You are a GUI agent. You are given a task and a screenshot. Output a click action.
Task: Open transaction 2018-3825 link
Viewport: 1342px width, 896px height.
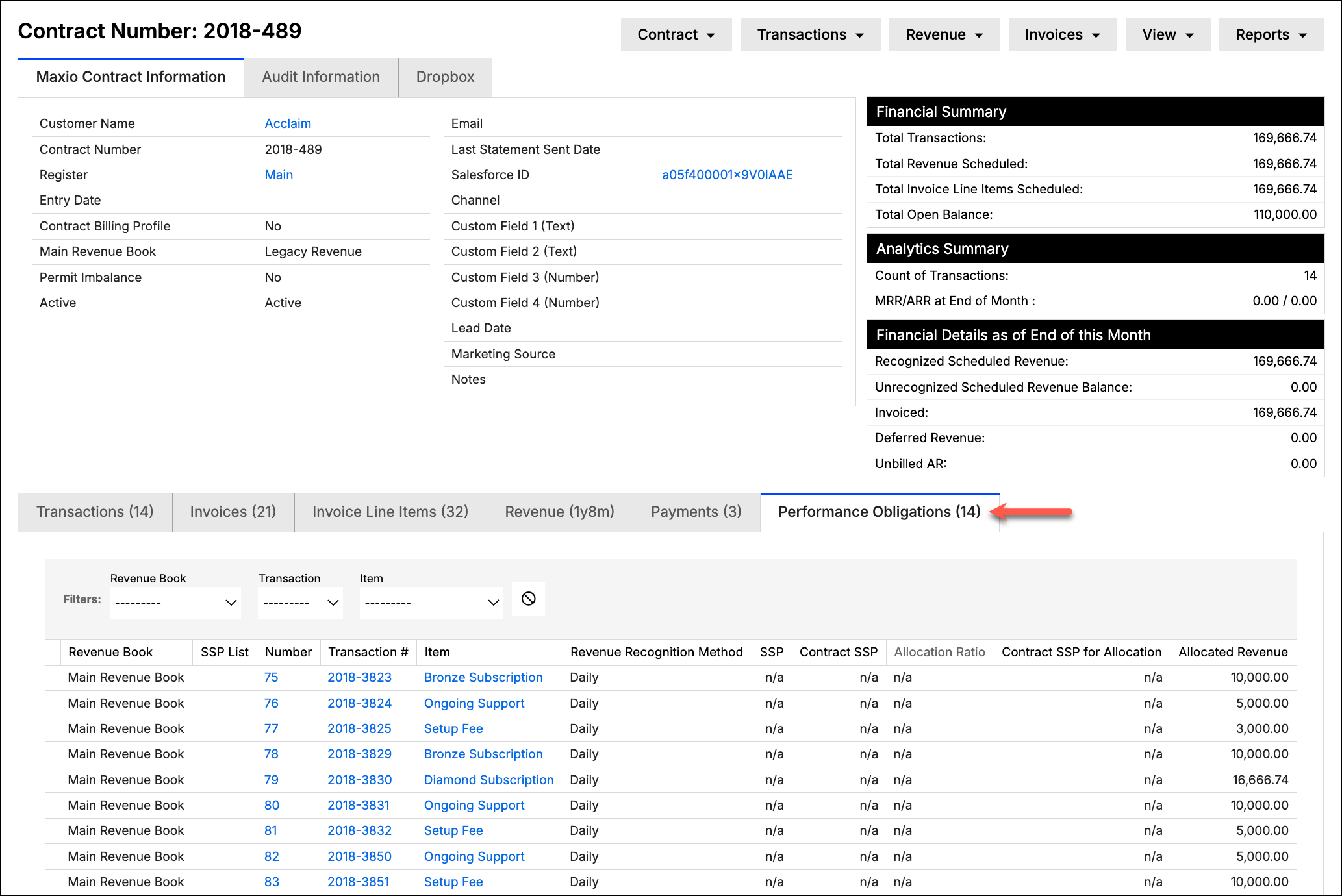359,728
